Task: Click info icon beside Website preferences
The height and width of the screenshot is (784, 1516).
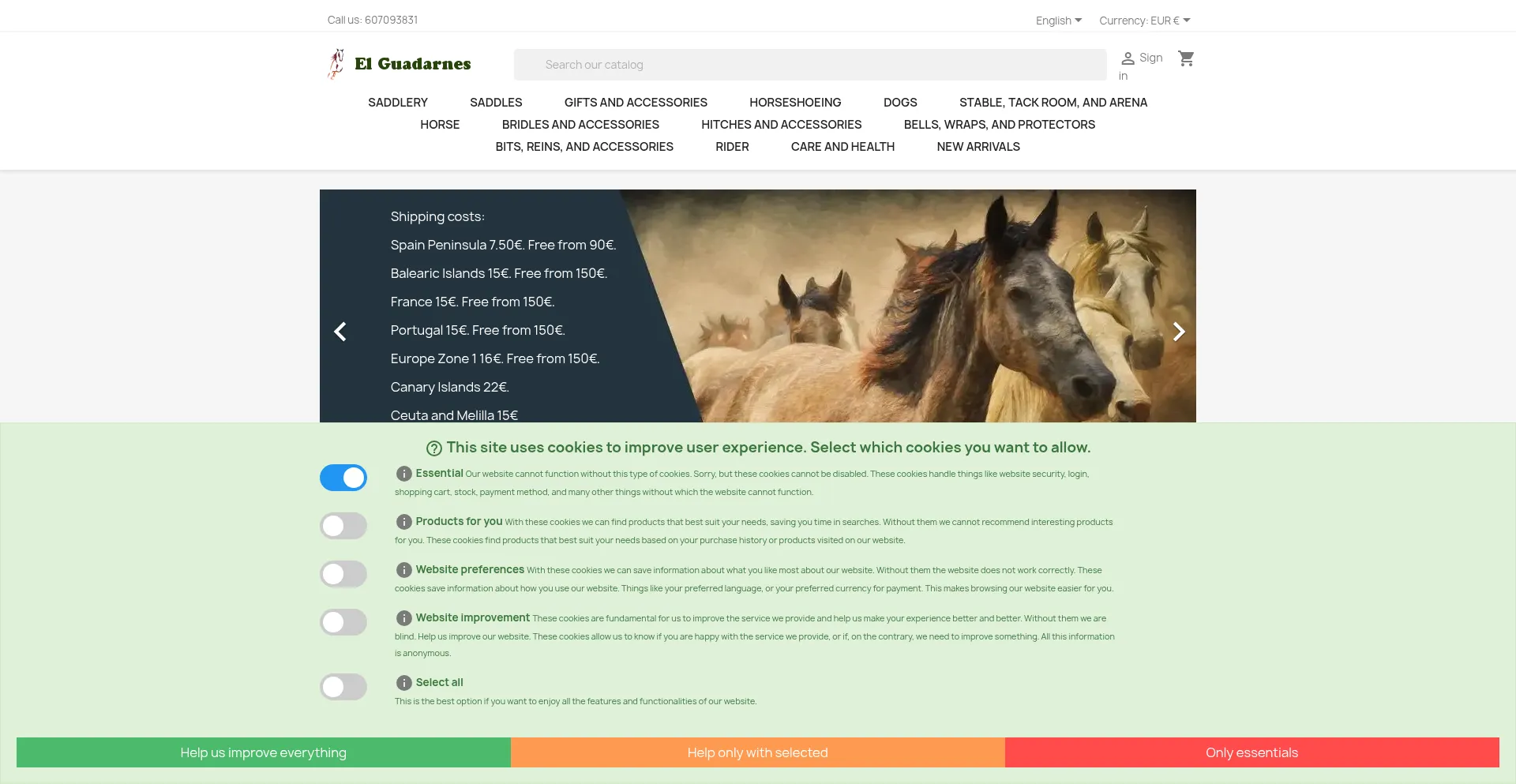Action: (x=403, y=570)
